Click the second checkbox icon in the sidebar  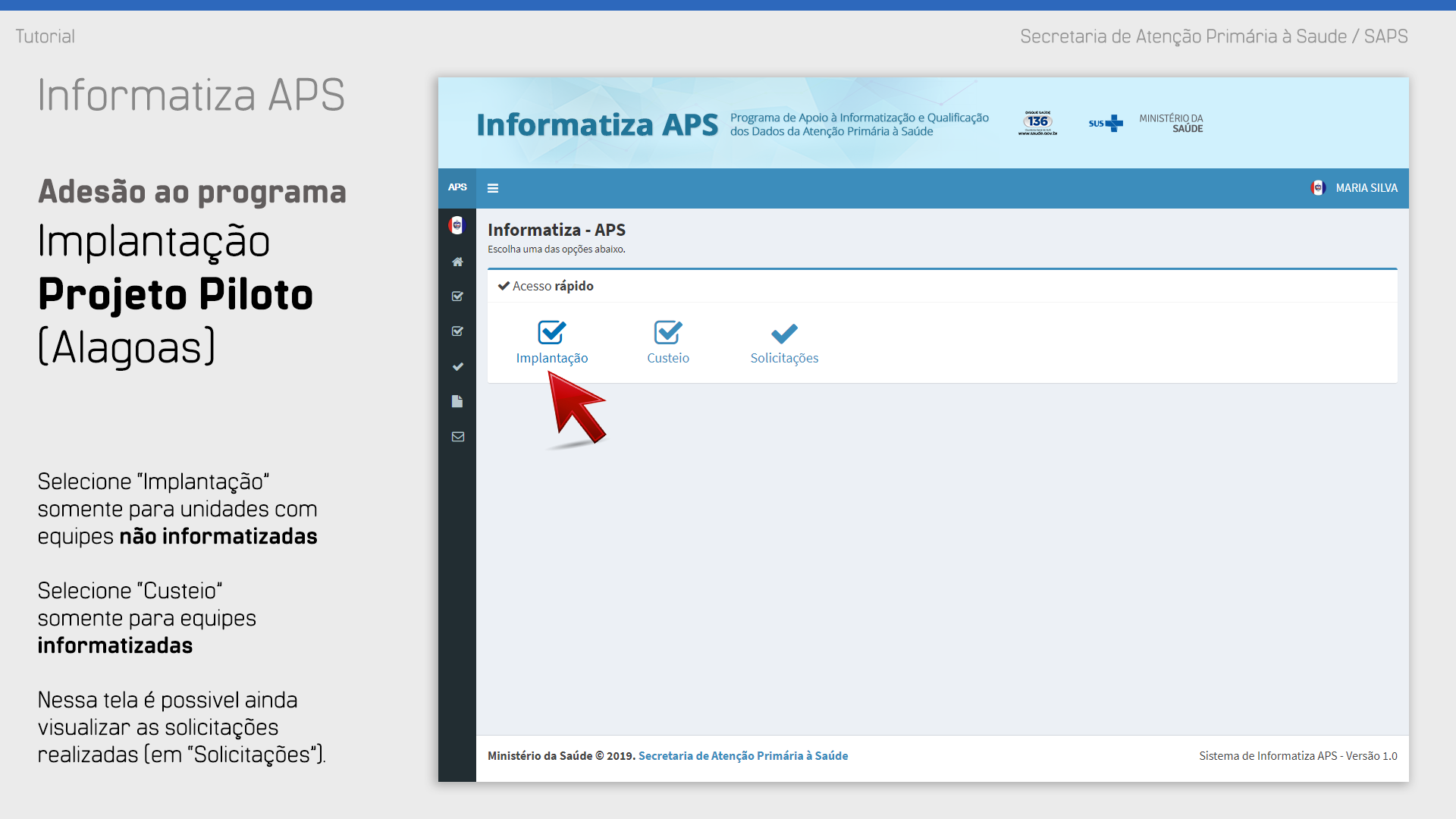pos(457,331)
